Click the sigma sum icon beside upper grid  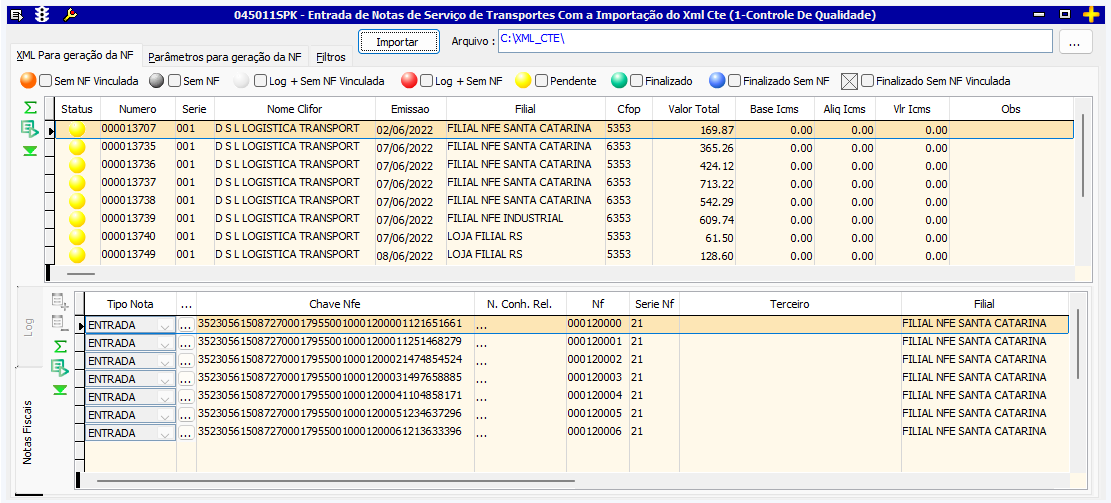click(31, 107)
